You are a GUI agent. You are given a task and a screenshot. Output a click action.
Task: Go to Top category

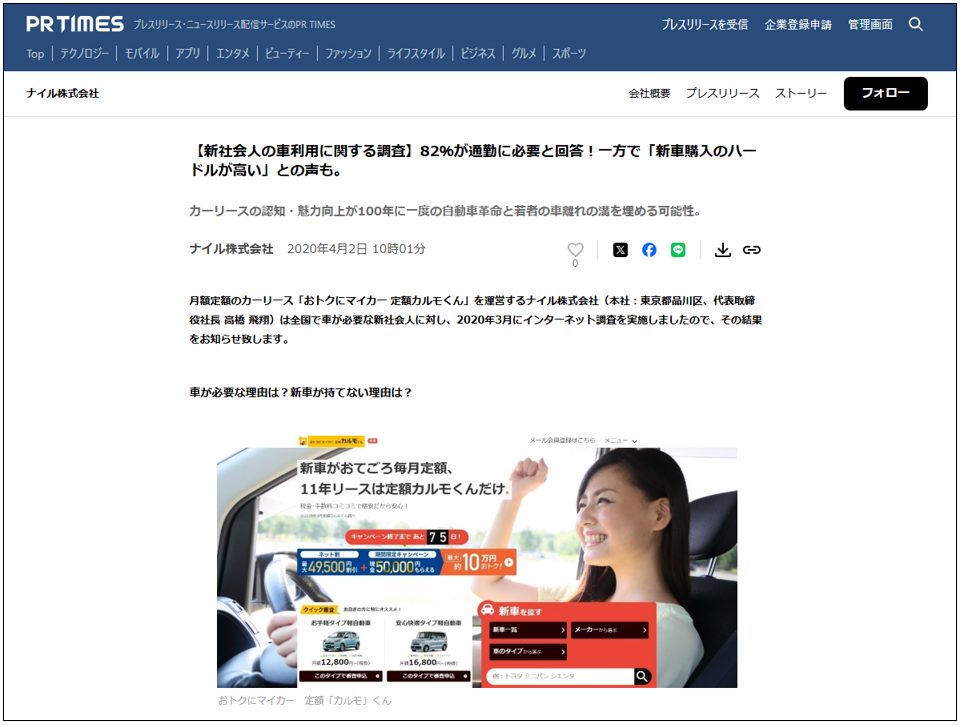35,54
